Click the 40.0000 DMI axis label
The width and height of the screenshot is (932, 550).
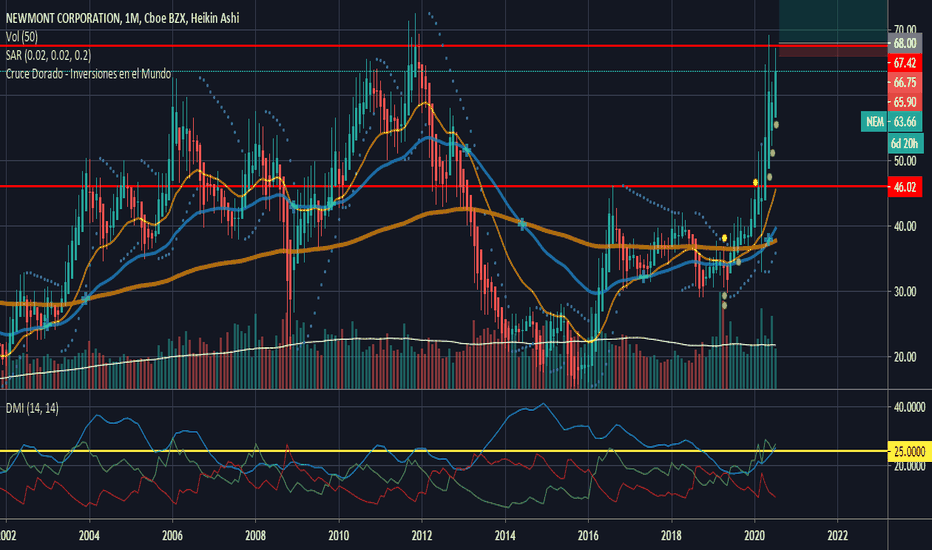[x=909, y=407]
